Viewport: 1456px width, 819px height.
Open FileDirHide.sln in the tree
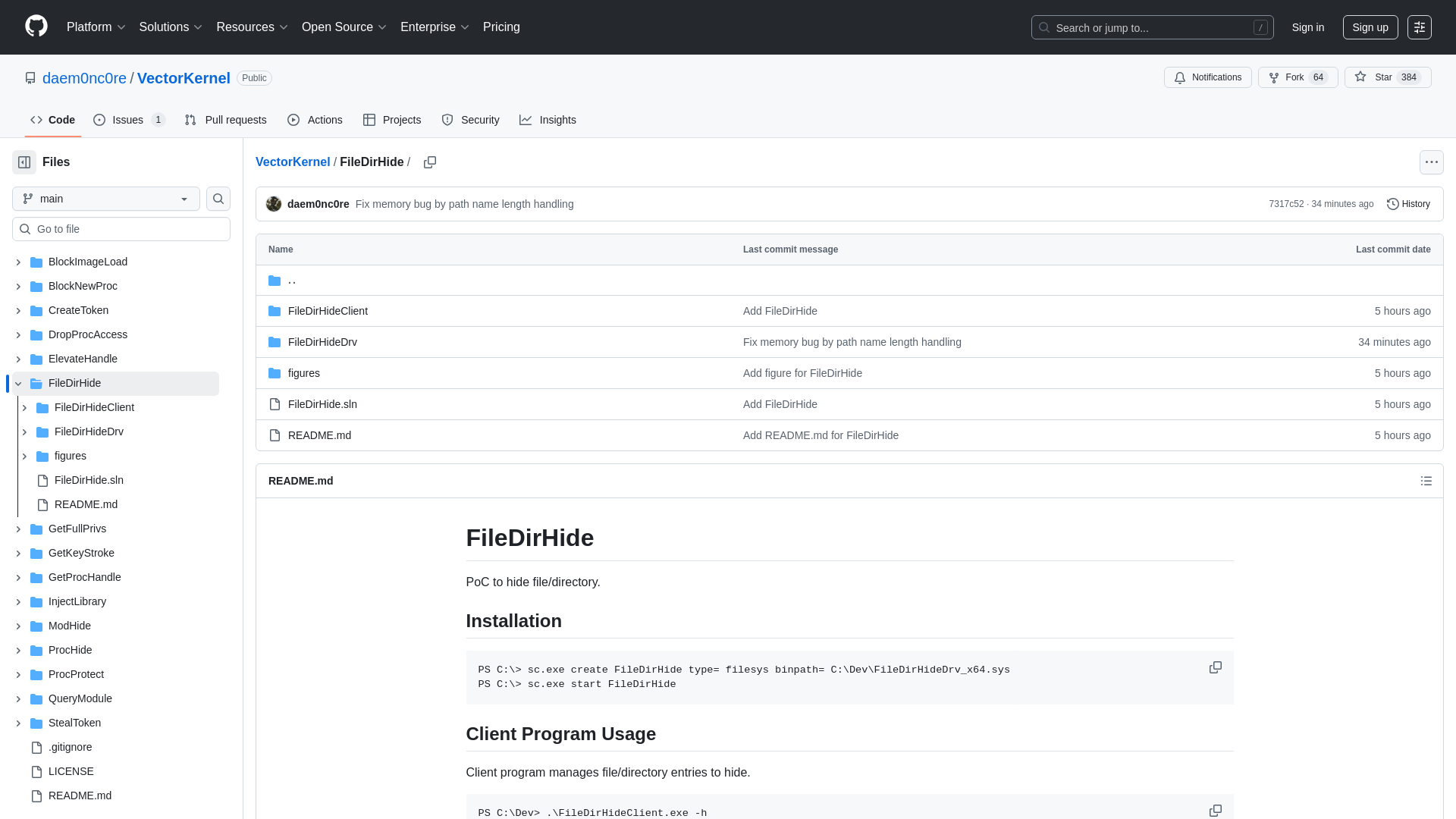pos(89,480)
